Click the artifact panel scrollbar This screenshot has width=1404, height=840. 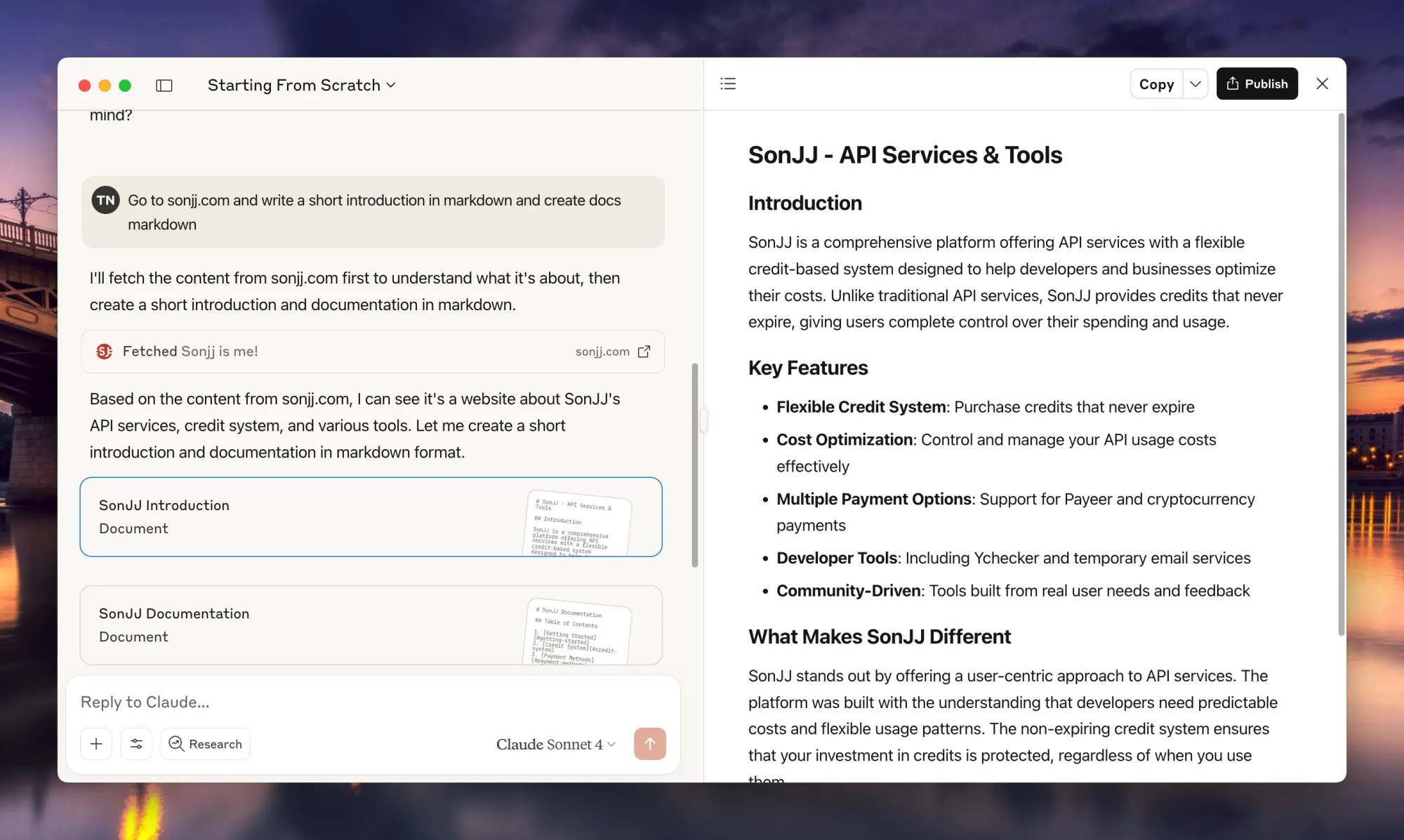(1341, 375)
